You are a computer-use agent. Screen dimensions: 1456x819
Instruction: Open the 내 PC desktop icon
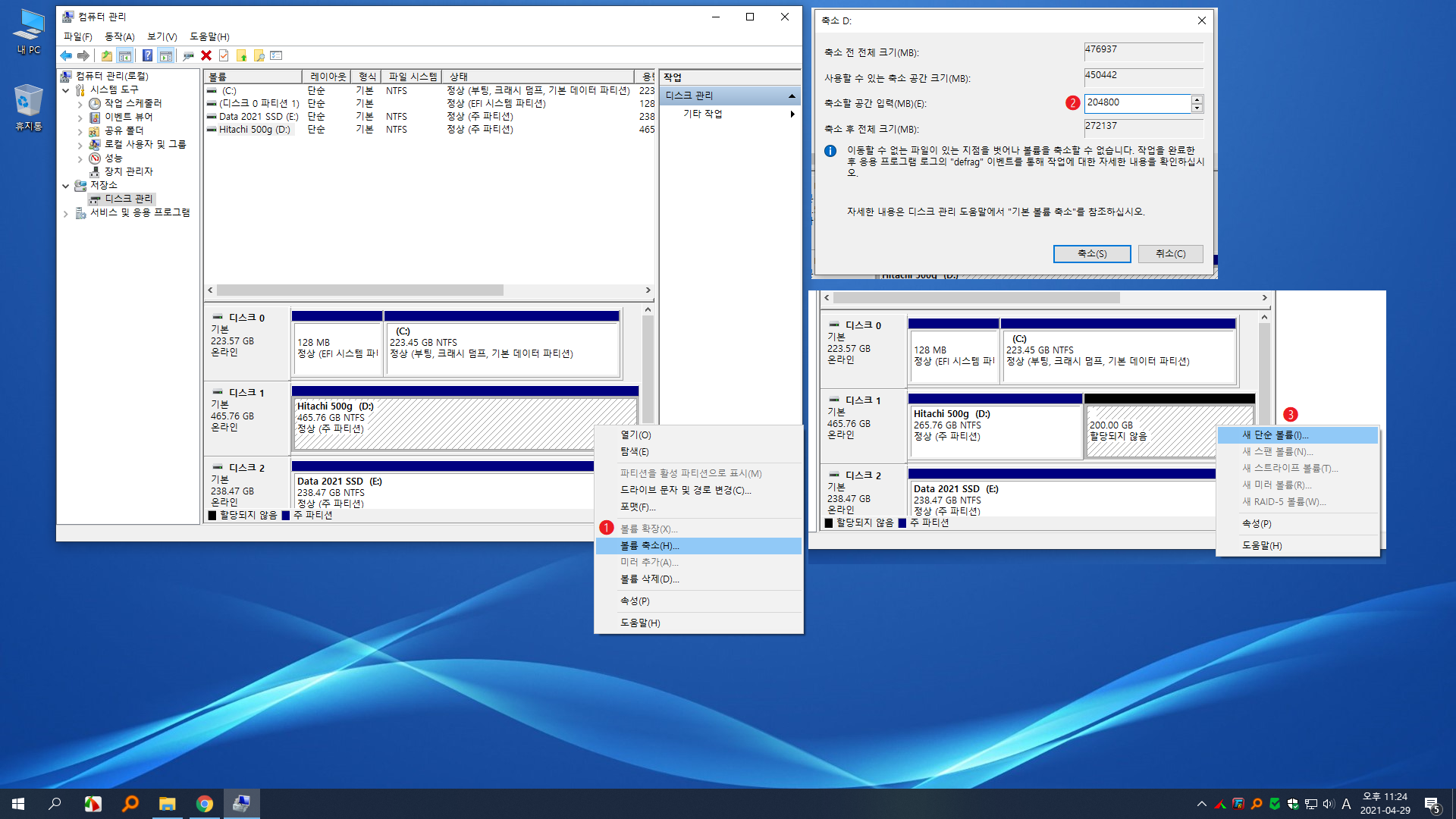pyautogui.click(x=29, y=31)
